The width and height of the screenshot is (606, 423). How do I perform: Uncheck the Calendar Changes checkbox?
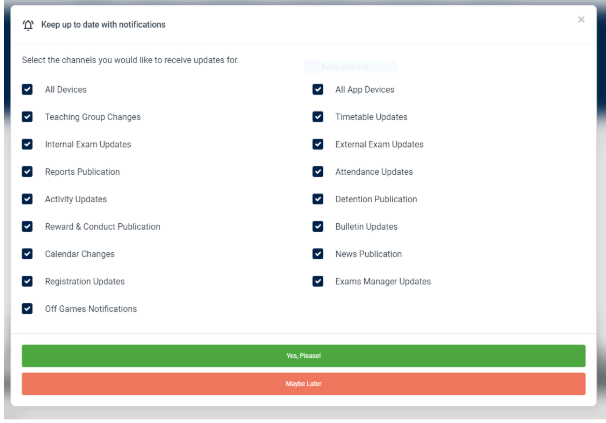pyautogui.click(x=28, y=254)
